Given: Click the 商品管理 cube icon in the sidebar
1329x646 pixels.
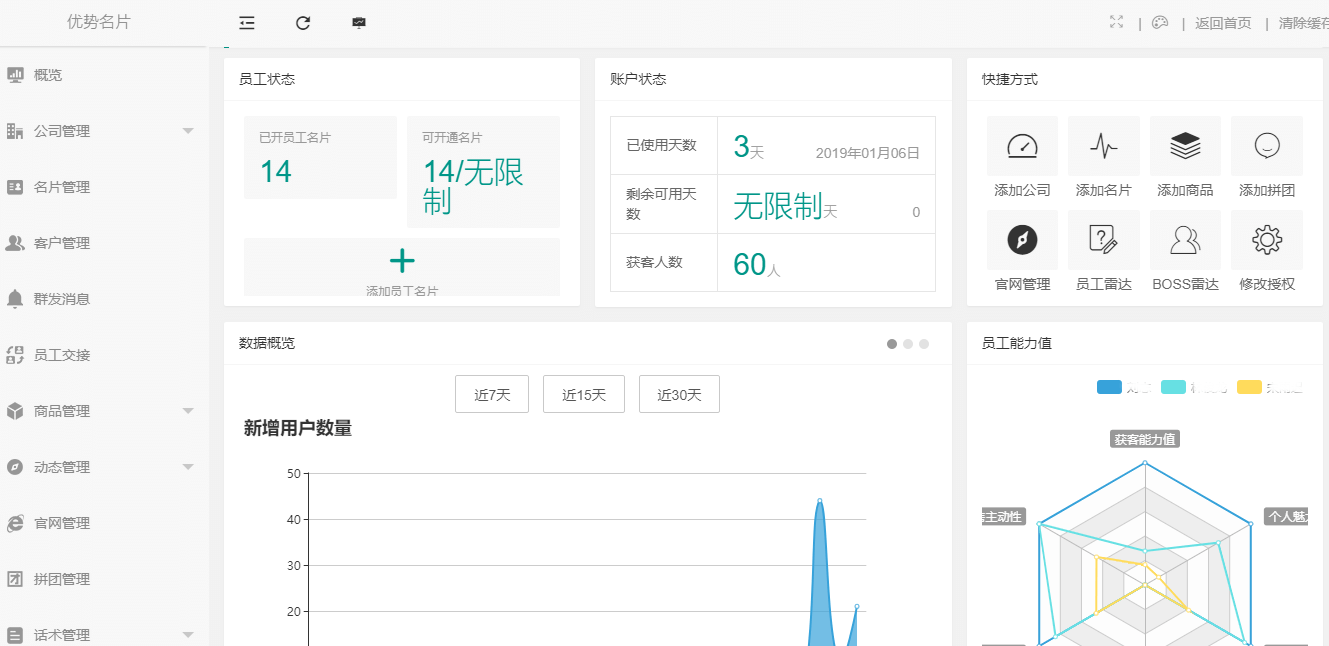Looking at the screenshot, I should (15, 411).
